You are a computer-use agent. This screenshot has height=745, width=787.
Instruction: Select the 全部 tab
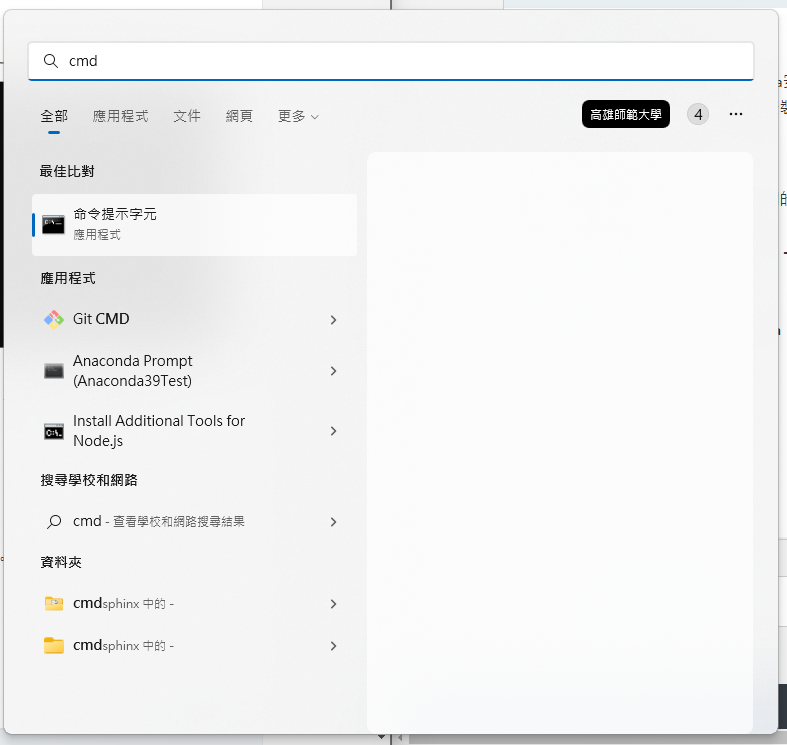pos(54,116)
